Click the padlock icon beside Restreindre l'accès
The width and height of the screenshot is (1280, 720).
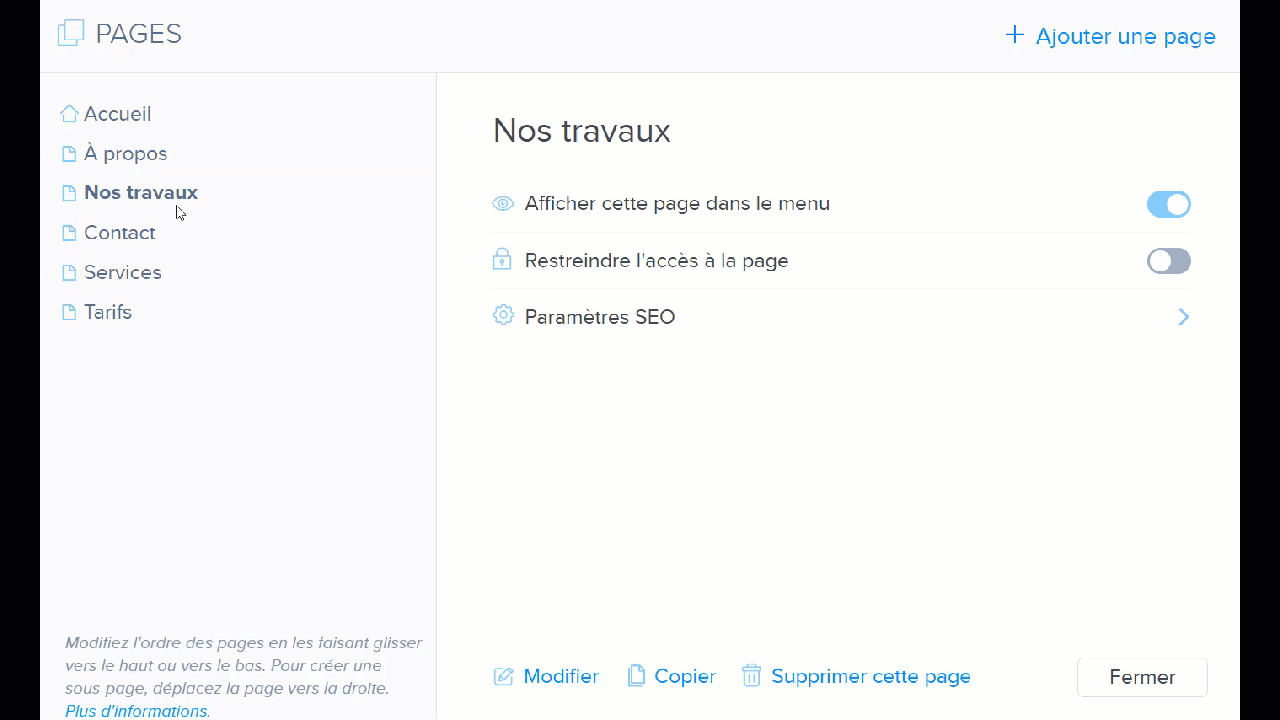502,260
